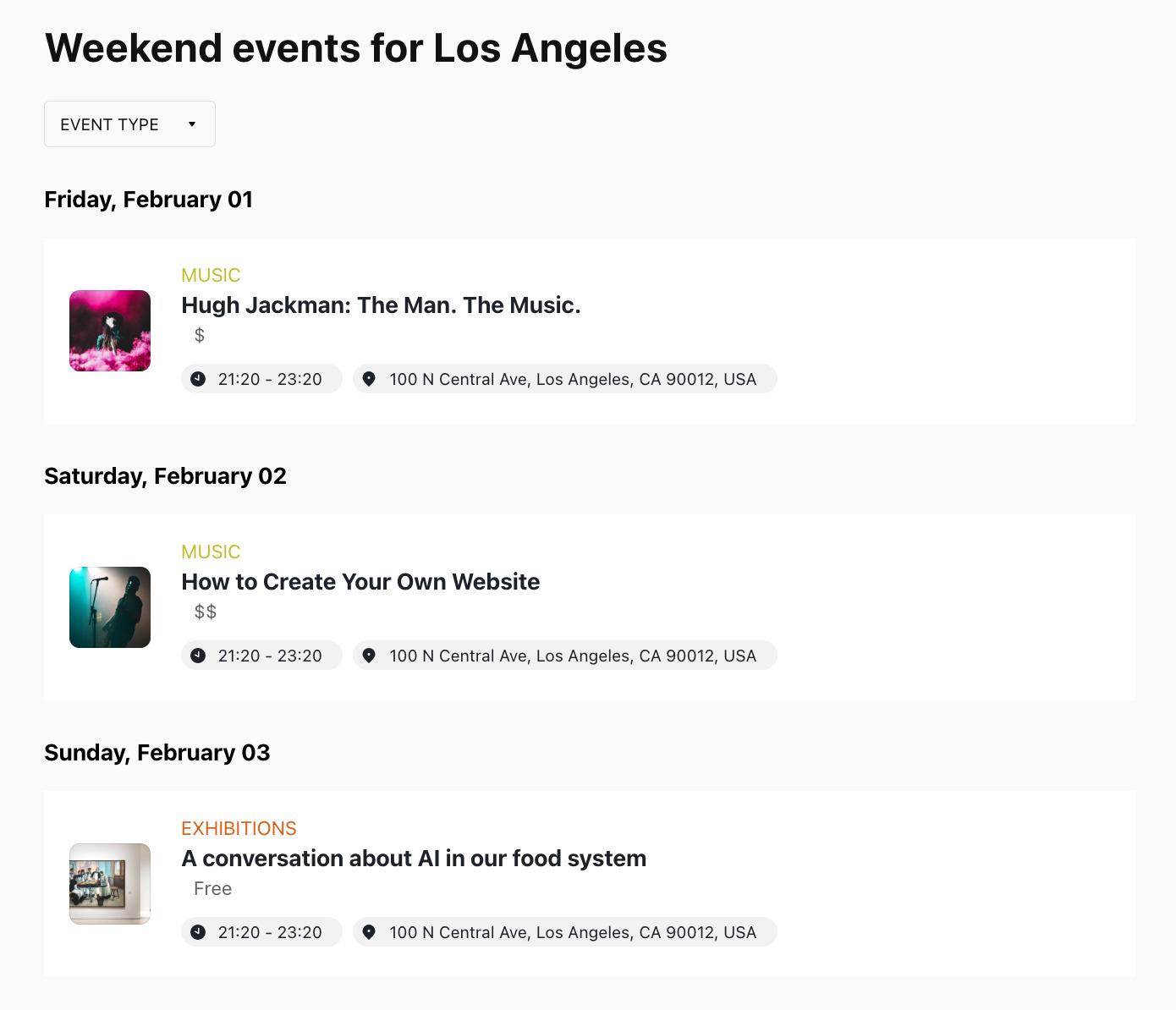The width and height of the screenshot is (1176, 1010).
Task: Click the clock icon on the Hugh Jackman event
Action: [x=198, y=378]
